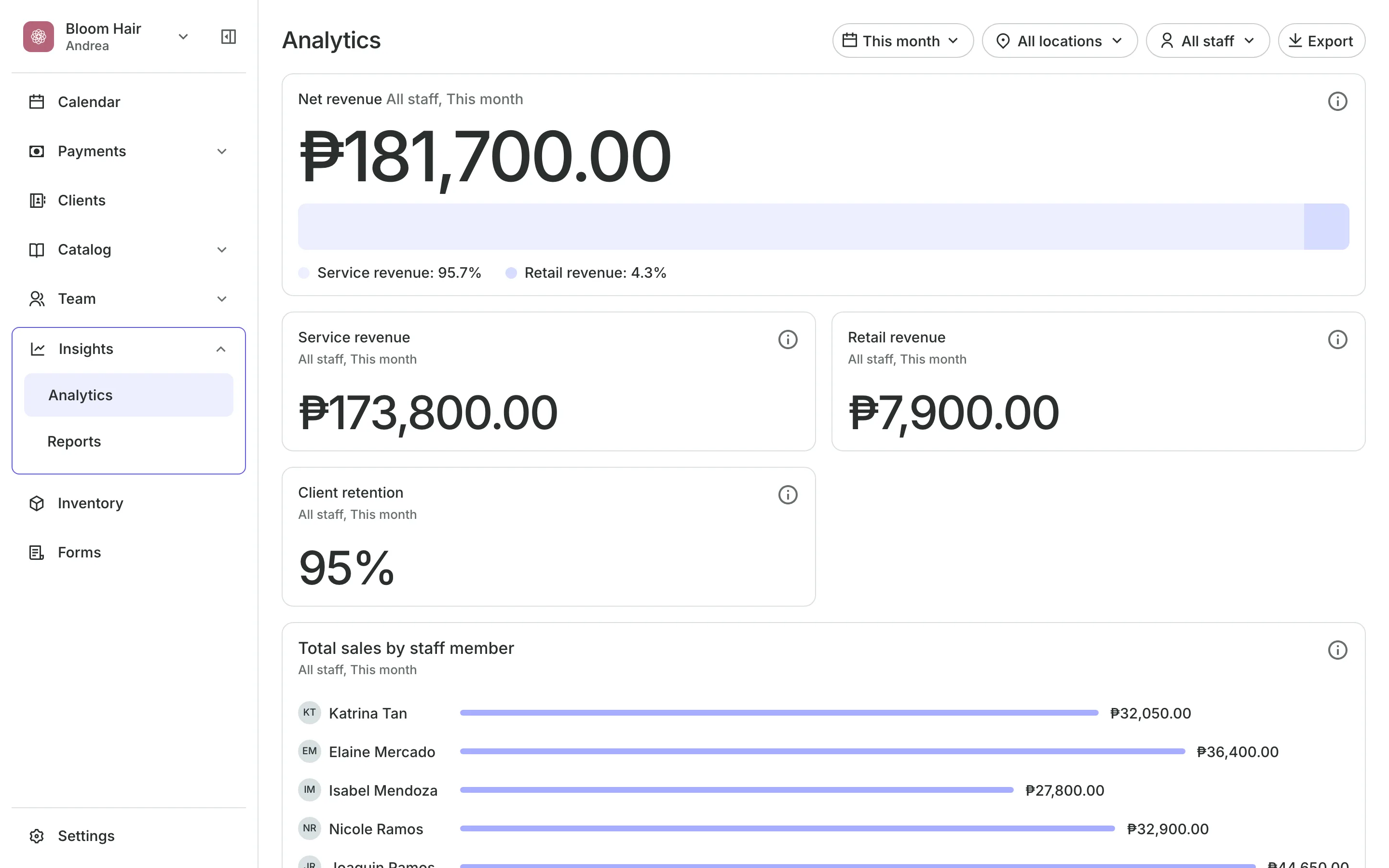1389x868 pixels.
Task: Show info for Net revenue card
Action: (1337, 102)
